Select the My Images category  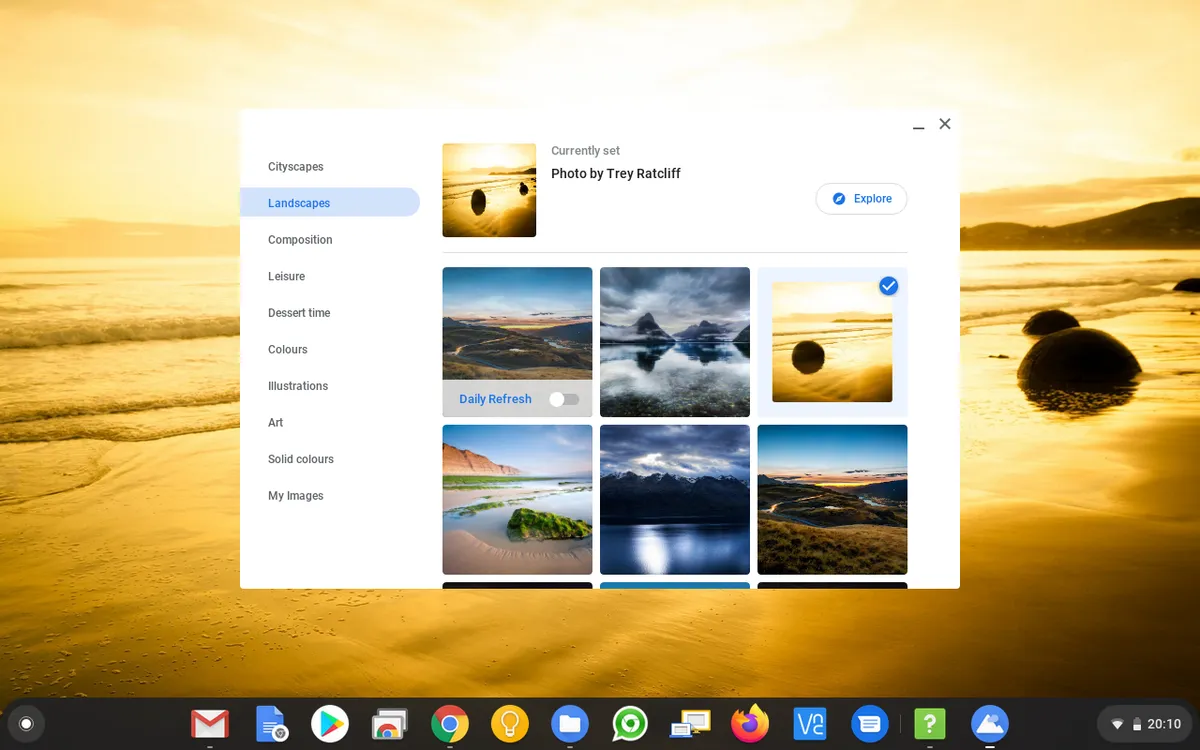click(295, 495)
